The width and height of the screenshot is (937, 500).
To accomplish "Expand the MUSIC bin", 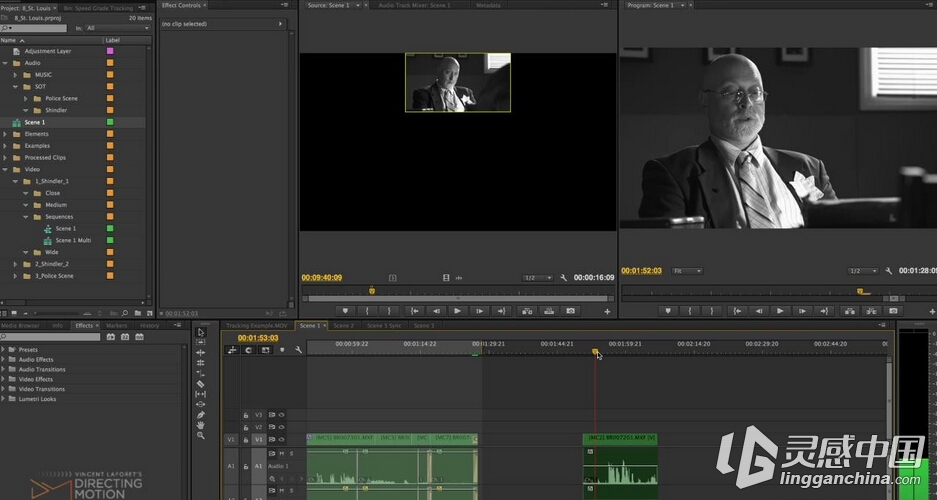I will pyautogui.click(x=16, y=75).
